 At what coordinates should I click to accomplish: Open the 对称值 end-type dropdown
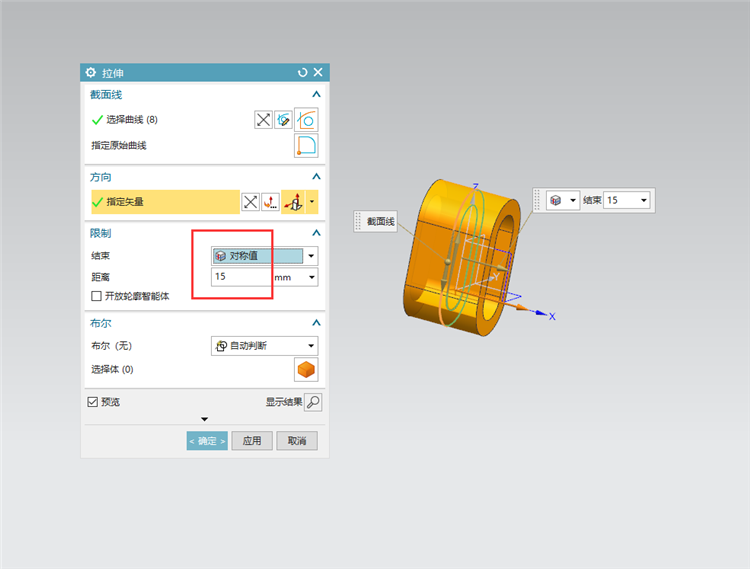click(265, 256)
